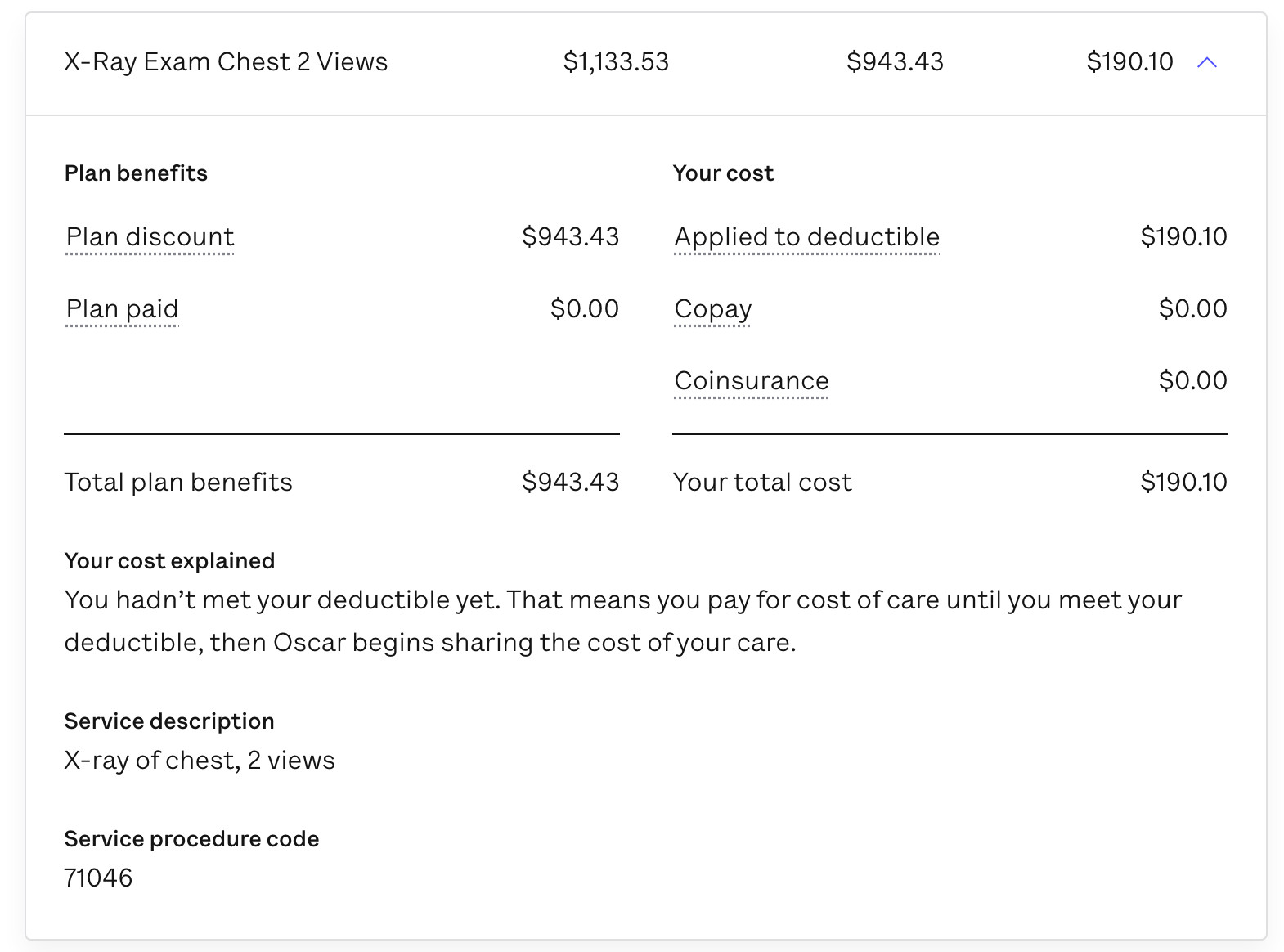
Task: Show the Coinsurance term explanation
Action: click(751, 381)
